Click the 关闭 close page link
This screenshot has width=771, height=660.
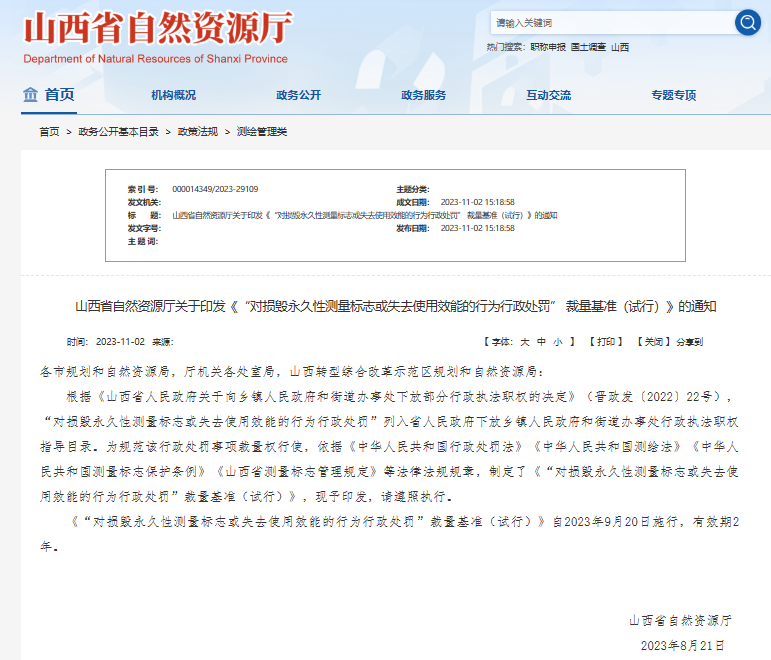coord(653,341)
